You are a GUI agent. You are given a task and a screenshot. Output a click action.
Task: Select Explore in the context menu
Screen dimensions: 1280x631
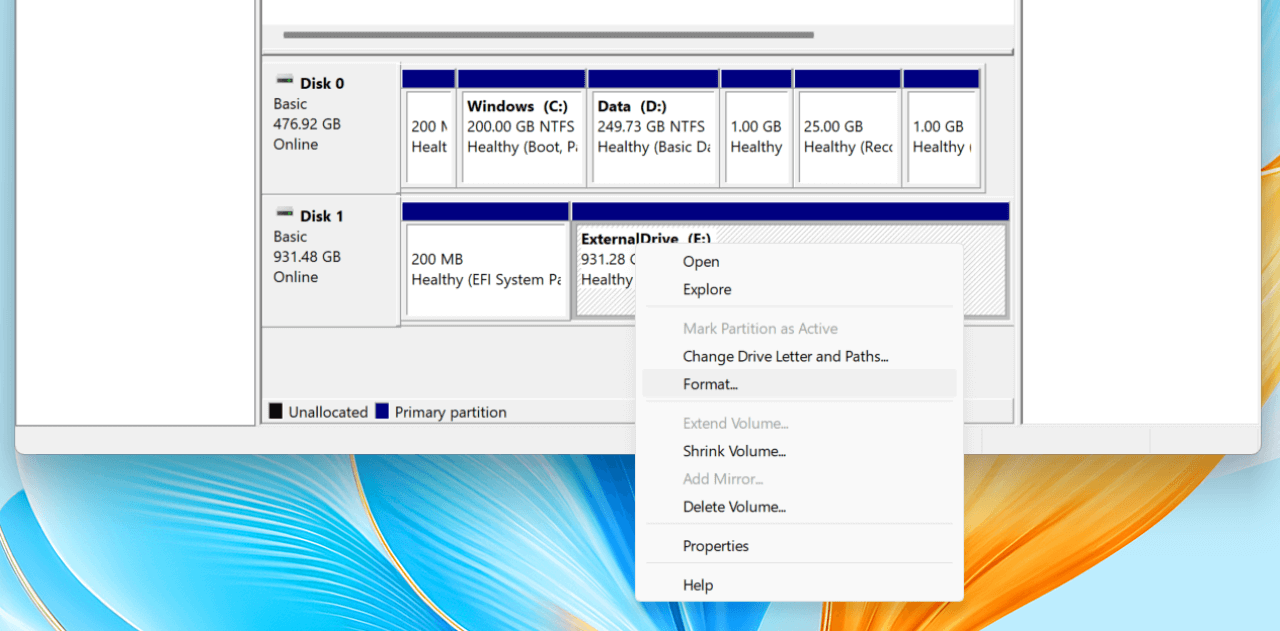pos(706,289)
